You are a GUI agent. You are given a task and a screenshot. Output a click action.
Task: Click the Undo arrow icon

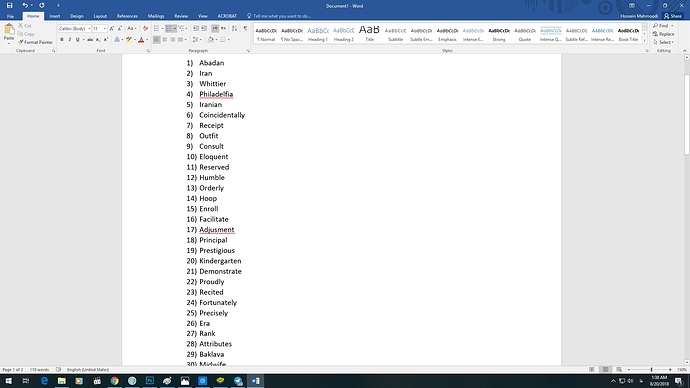(25, 5)
